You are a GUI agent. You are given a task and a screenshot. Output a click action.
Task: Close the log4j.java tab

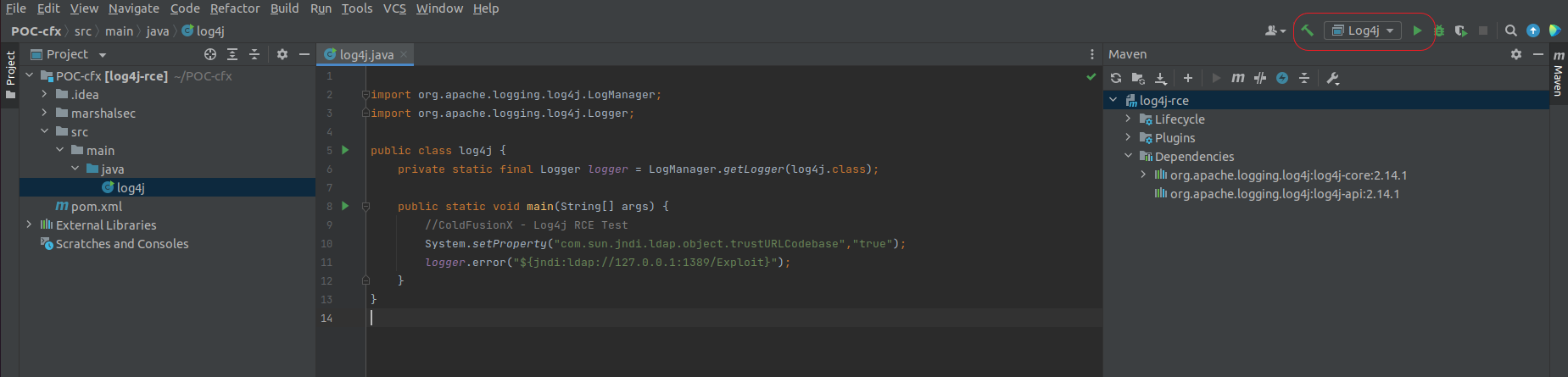click(404, 54)
